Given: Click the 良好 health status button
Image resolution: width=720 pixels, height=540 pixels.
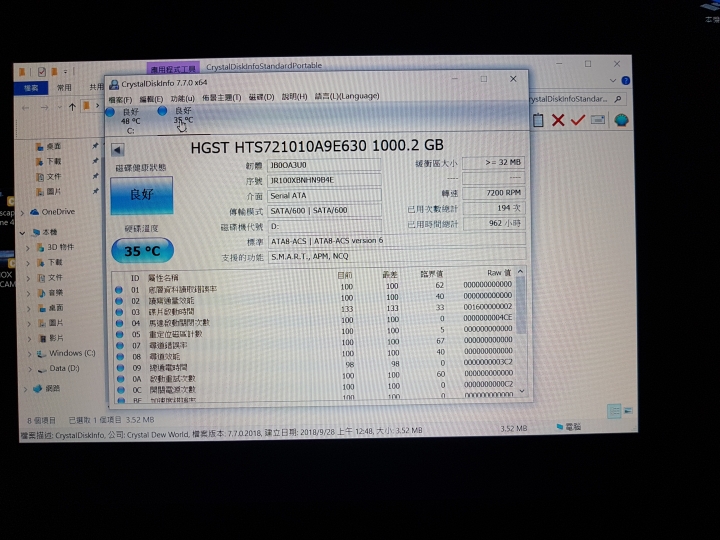Looking at the screenshot, I should 142,195.
